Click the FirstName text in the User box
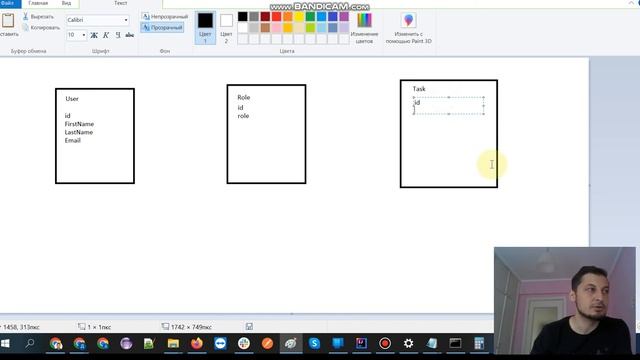Image resolution: width=640 pixels, height=360 pixels. click(x=79, y=124)
